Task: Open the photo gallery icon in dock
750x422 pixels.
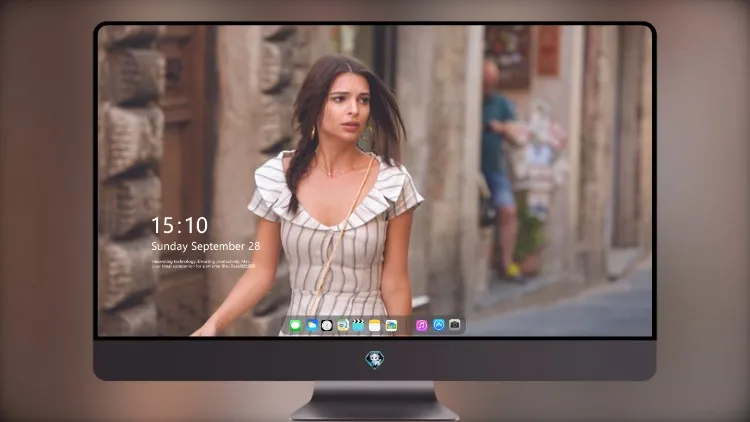Action: [x=391, y=326]
